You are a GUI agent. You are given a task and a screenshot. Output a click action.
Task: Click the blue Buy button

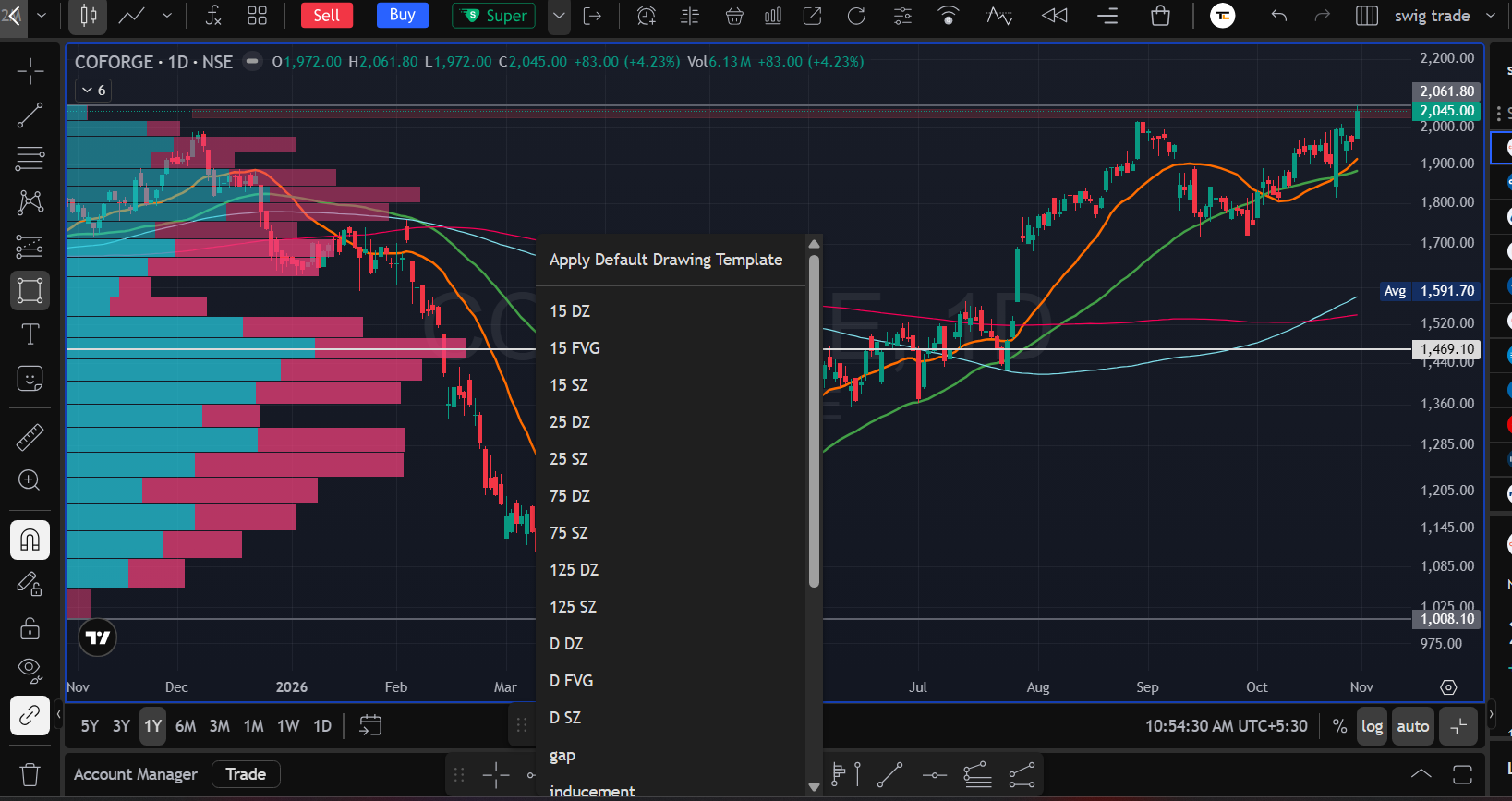pyautogui.click(x=402, y=15)
